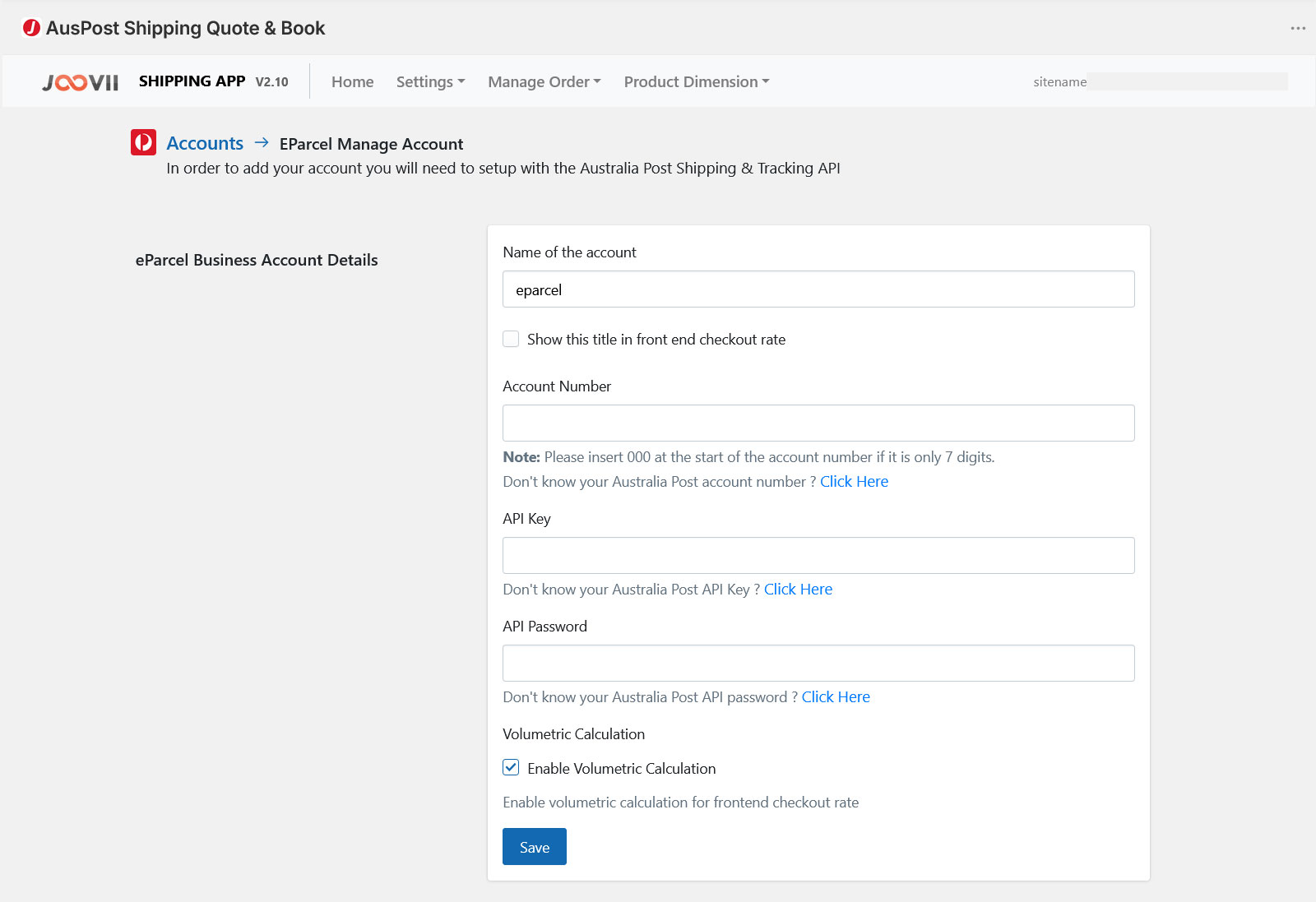
Task: Expand the Product Dimension dropdown
Action: pyautogui.click(x=696, y=82)
